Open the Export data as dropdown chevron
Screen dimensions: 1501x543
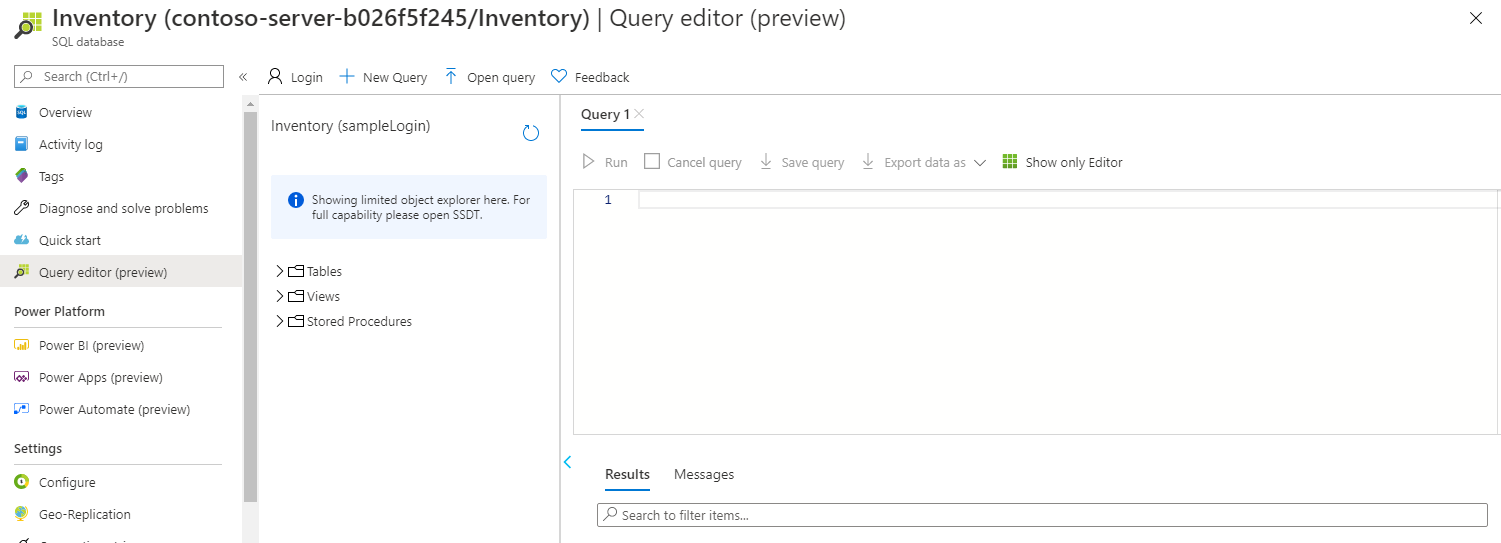980,163
